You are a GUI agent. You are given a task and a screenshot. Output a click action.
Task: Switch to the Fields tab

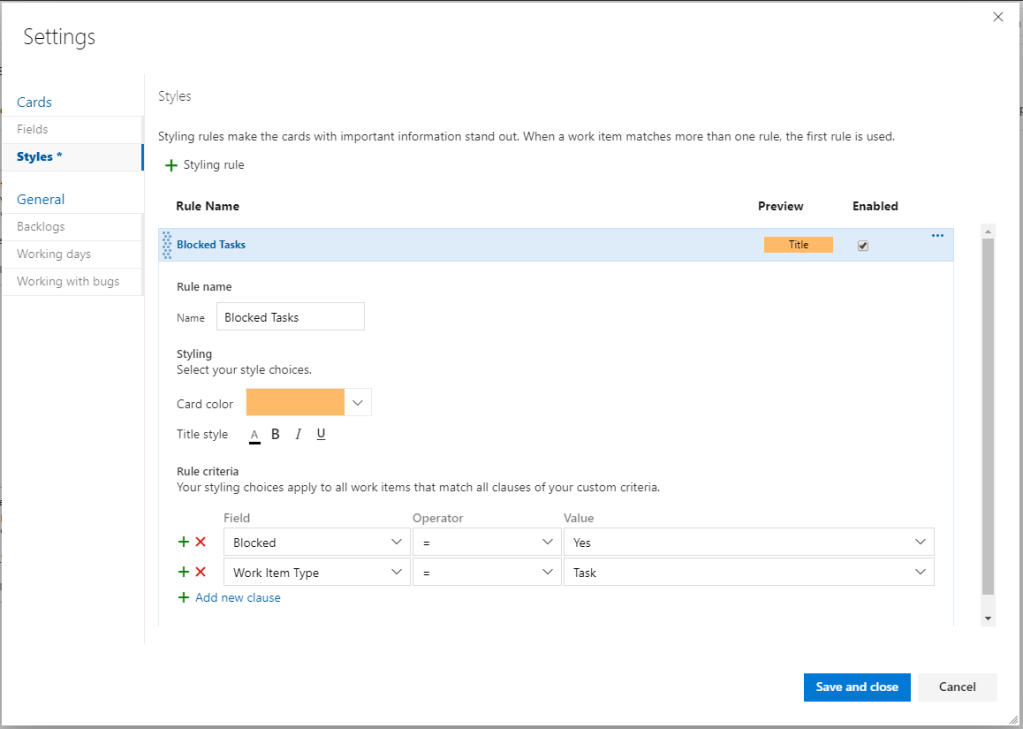click(x=33, y=129)
